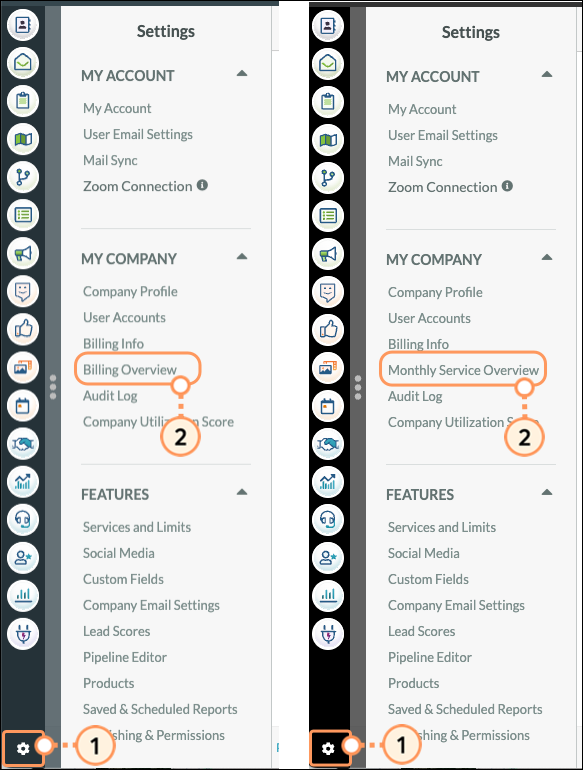Click the megaphone campaigns icon in right screenshot
Image resolution: width=583 pixels, height=770 pixels.
[x=328, y=254]
